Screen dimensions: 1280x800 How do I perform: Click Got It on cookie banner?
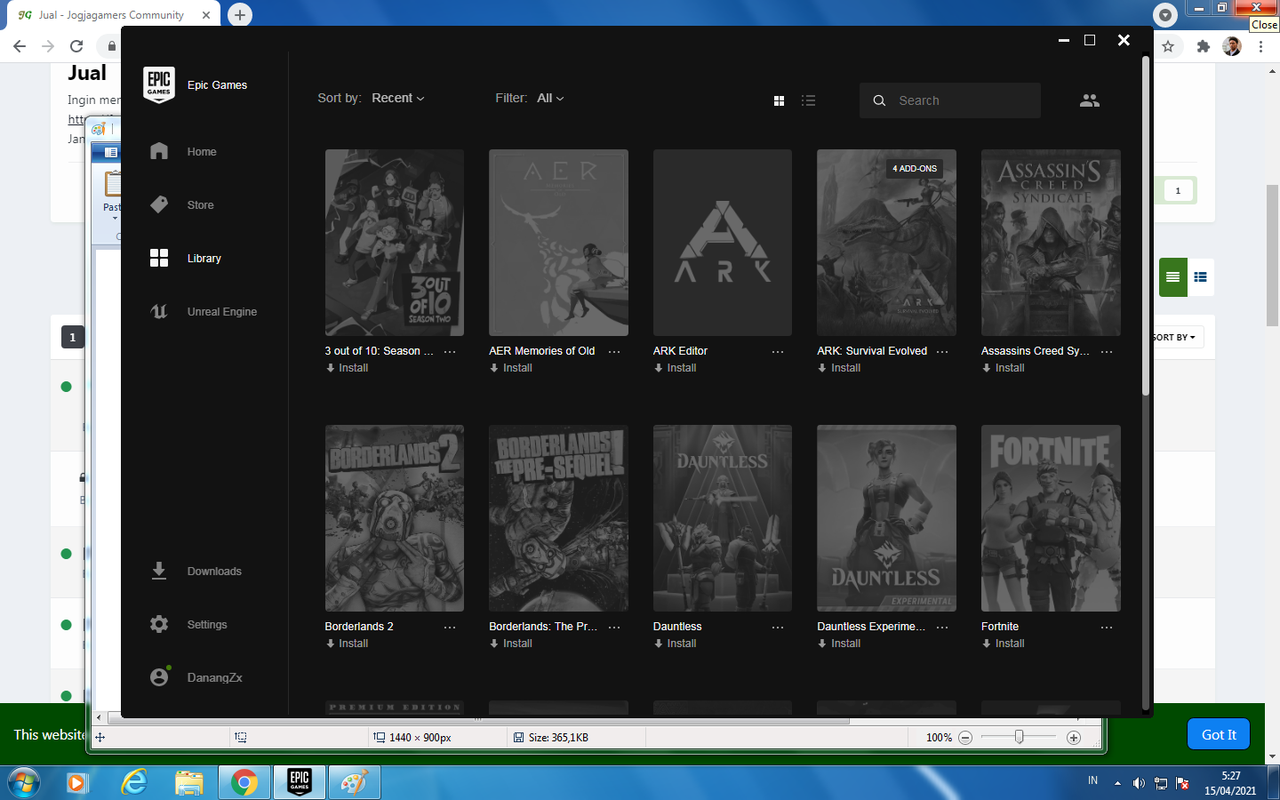1219,734
